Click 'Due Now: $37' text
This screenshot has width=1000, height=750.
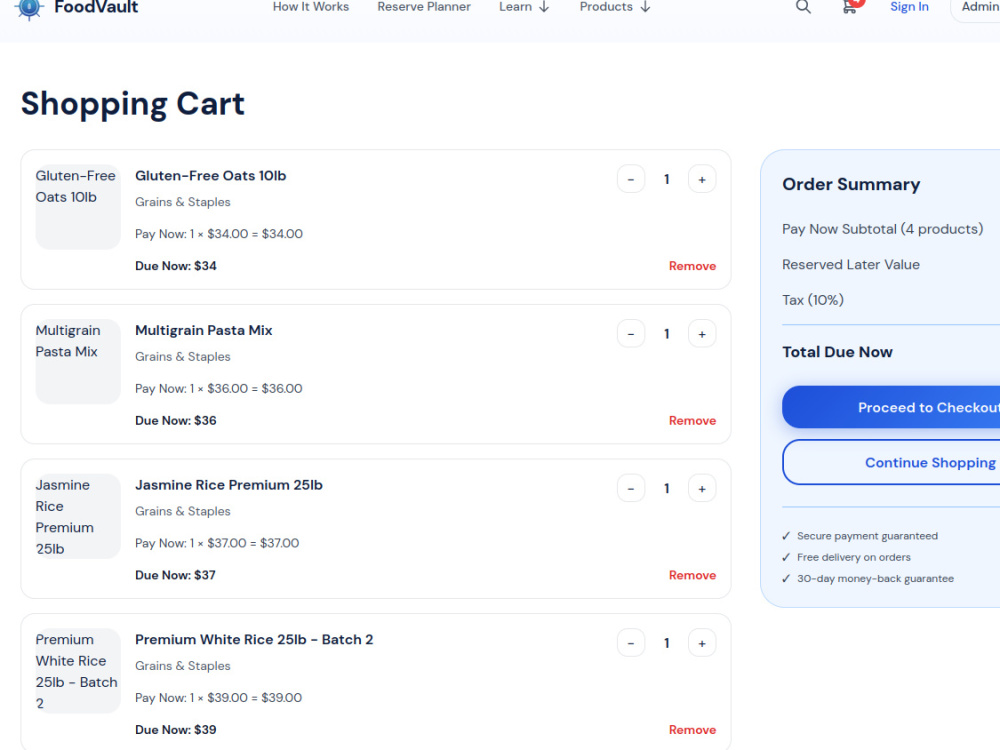tap(175, 575)
